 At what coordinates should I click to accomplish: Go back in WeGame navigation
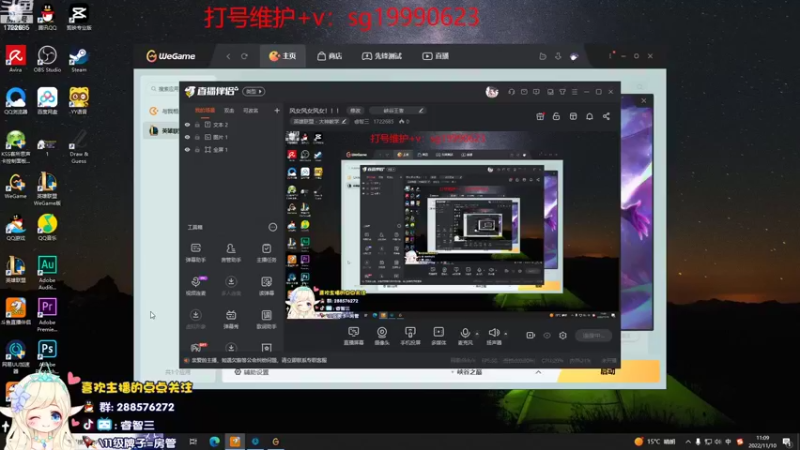pos(228,56)
